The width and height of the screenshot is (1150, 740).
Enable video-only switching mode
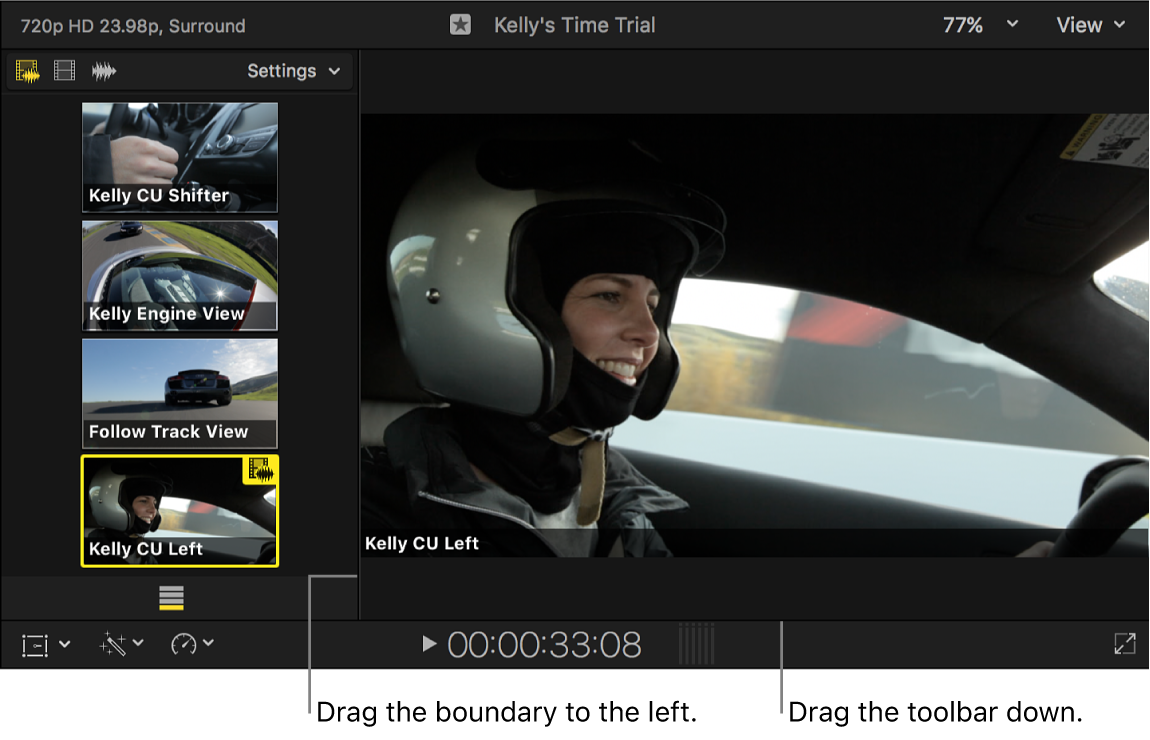tap(65, 71)
